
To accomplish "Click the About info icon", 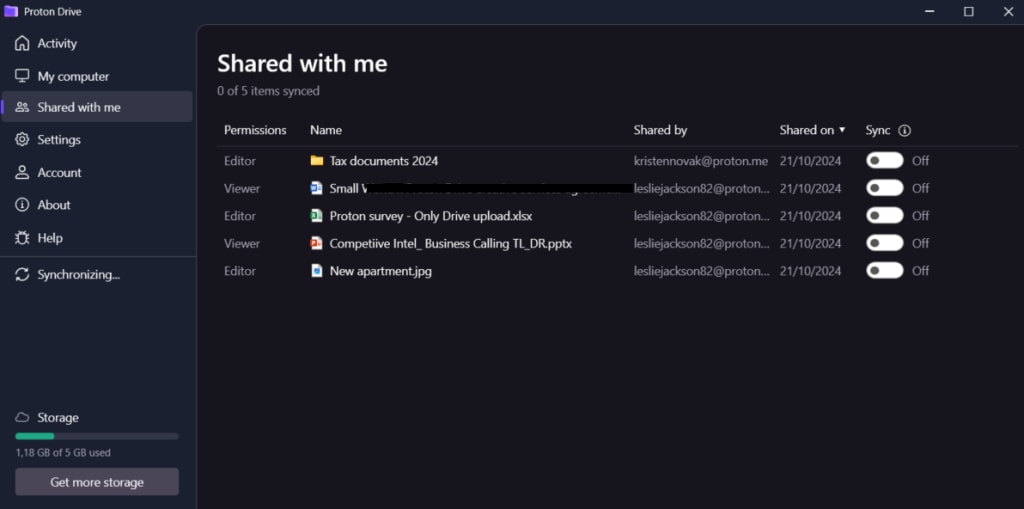I will click(x=22, y=205).
